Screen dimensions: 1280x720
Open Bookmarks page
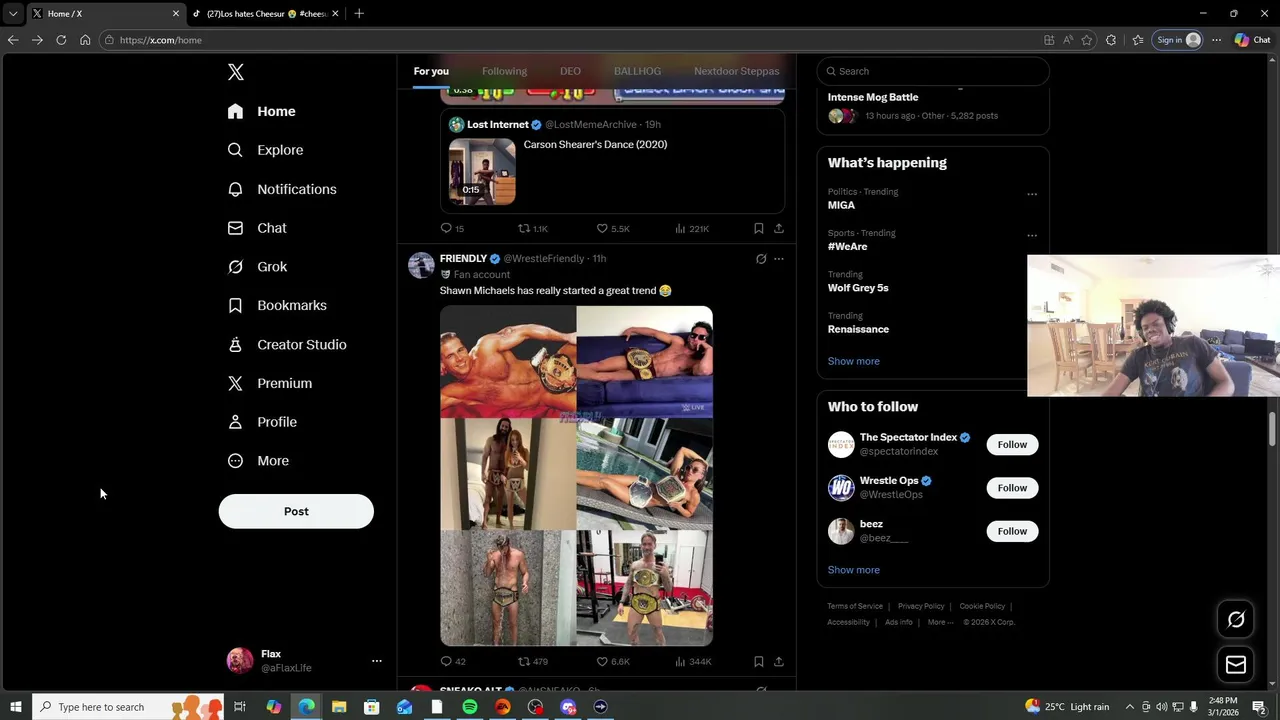[x=277, y=305]
